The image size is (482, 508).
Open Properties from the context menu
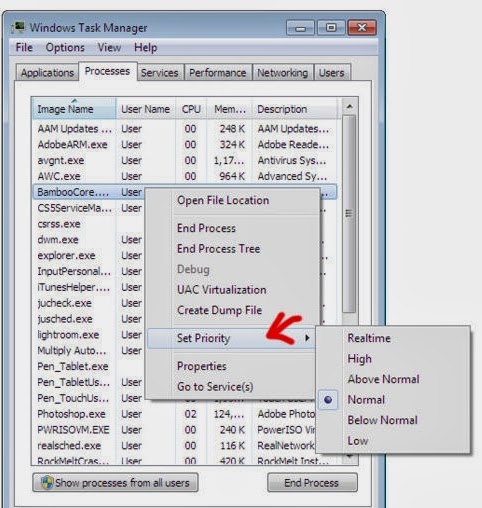tap(202, 366)
